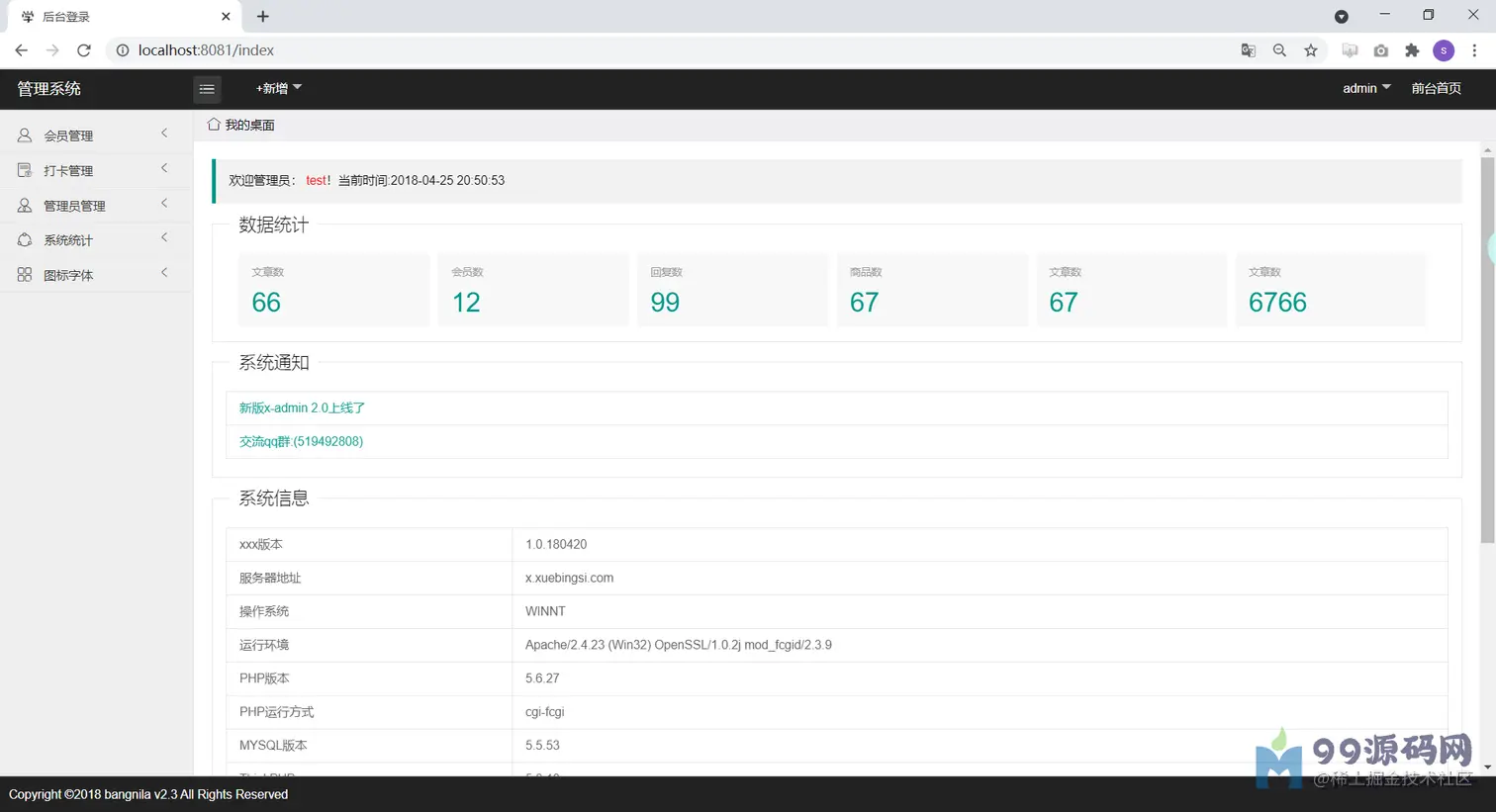Click the 1.0.180420 version value
This screenshot has height=812, width=1496.
[556, 544]
